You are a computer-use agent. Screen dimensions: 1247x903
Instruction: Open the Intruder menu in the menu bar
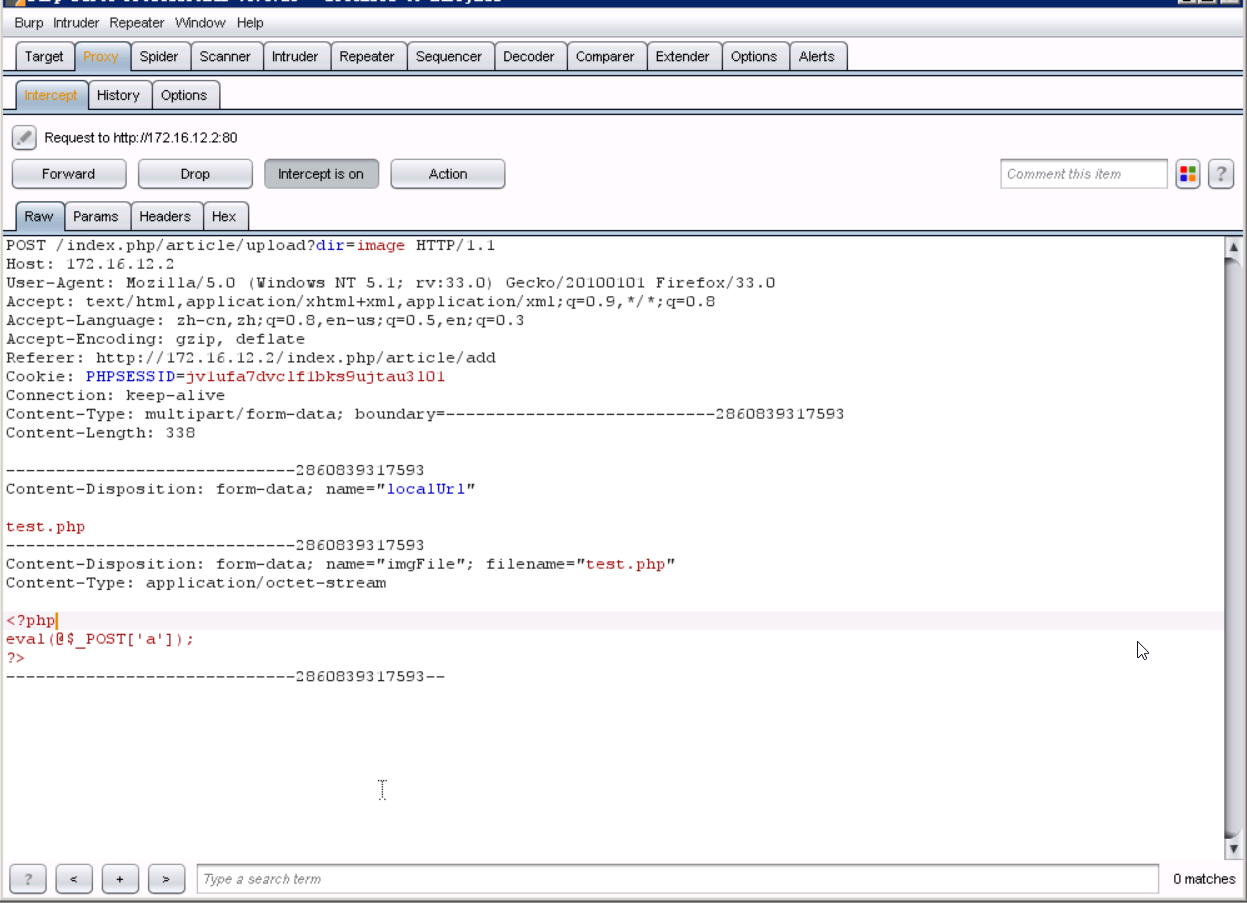pos(77,22)
